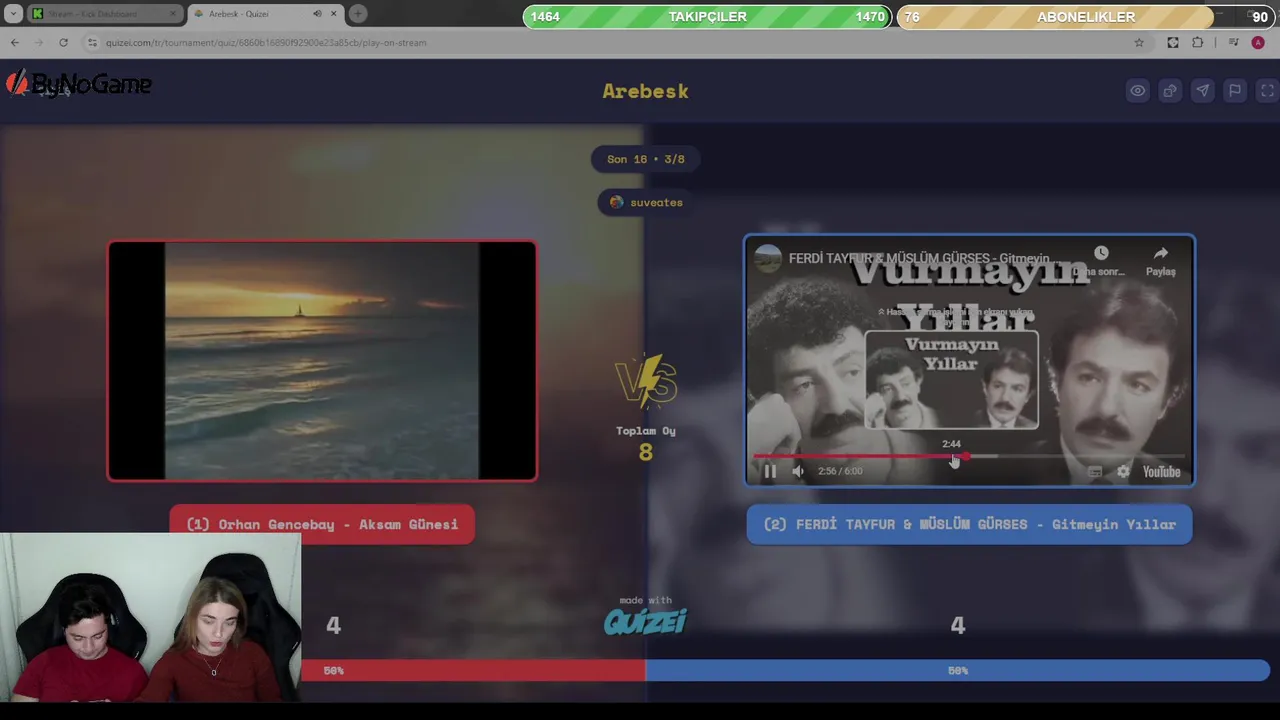
Task: Pause the YouTube video
Action: tap(770, 471)
